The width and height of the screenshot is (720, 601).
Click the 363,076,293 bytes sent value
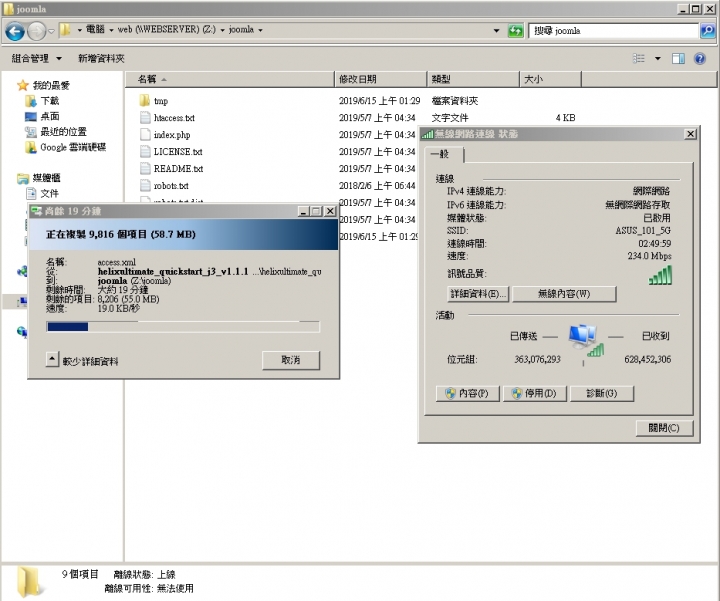tap(537, 359)
